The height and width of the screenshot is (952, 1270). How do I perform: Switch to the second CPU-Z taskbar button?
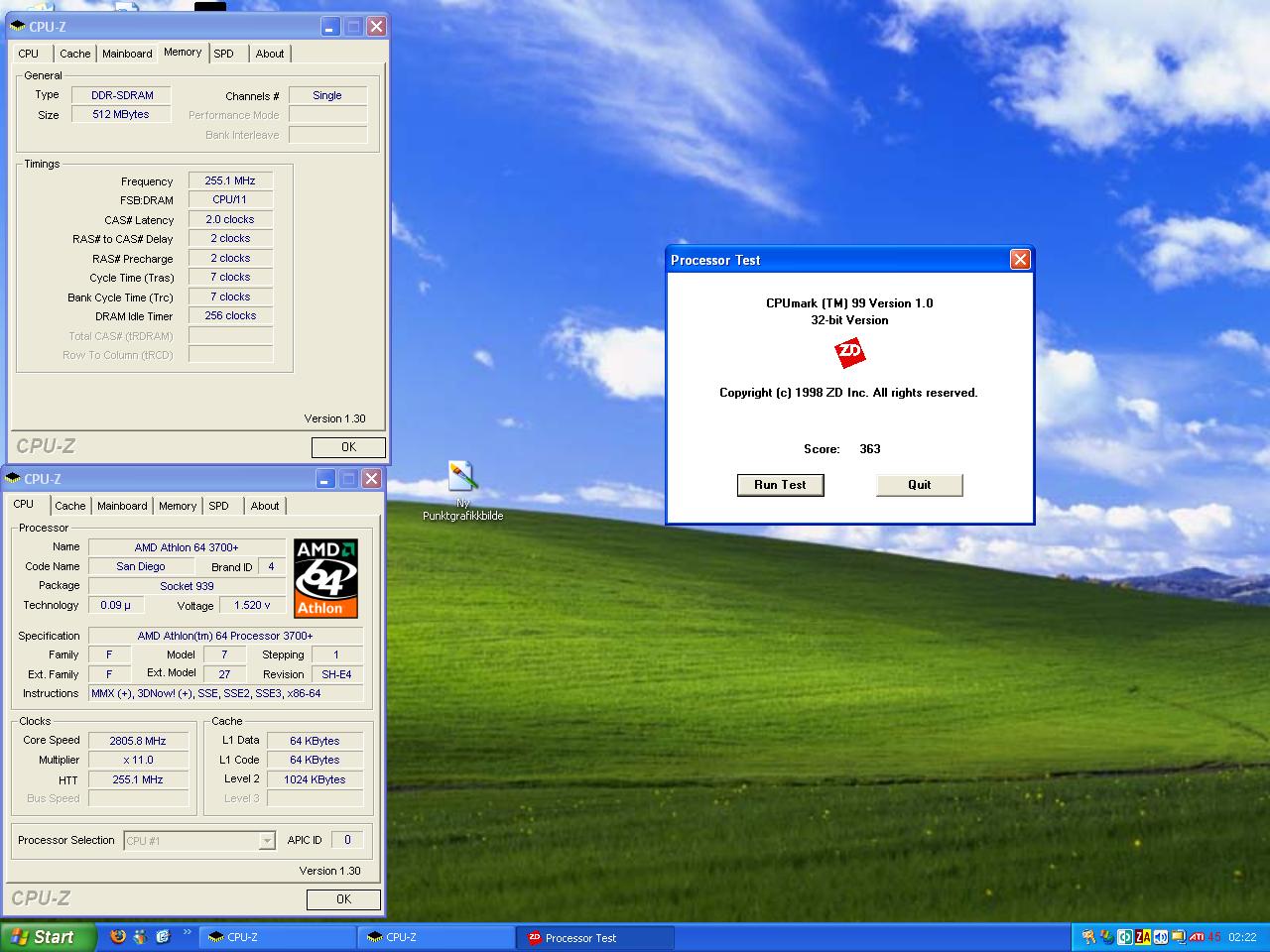coord(437,937)
